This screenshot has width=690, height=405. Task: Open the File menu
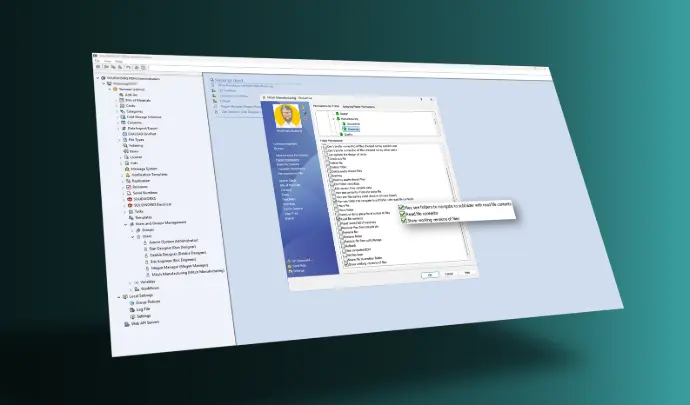[97, 61]
